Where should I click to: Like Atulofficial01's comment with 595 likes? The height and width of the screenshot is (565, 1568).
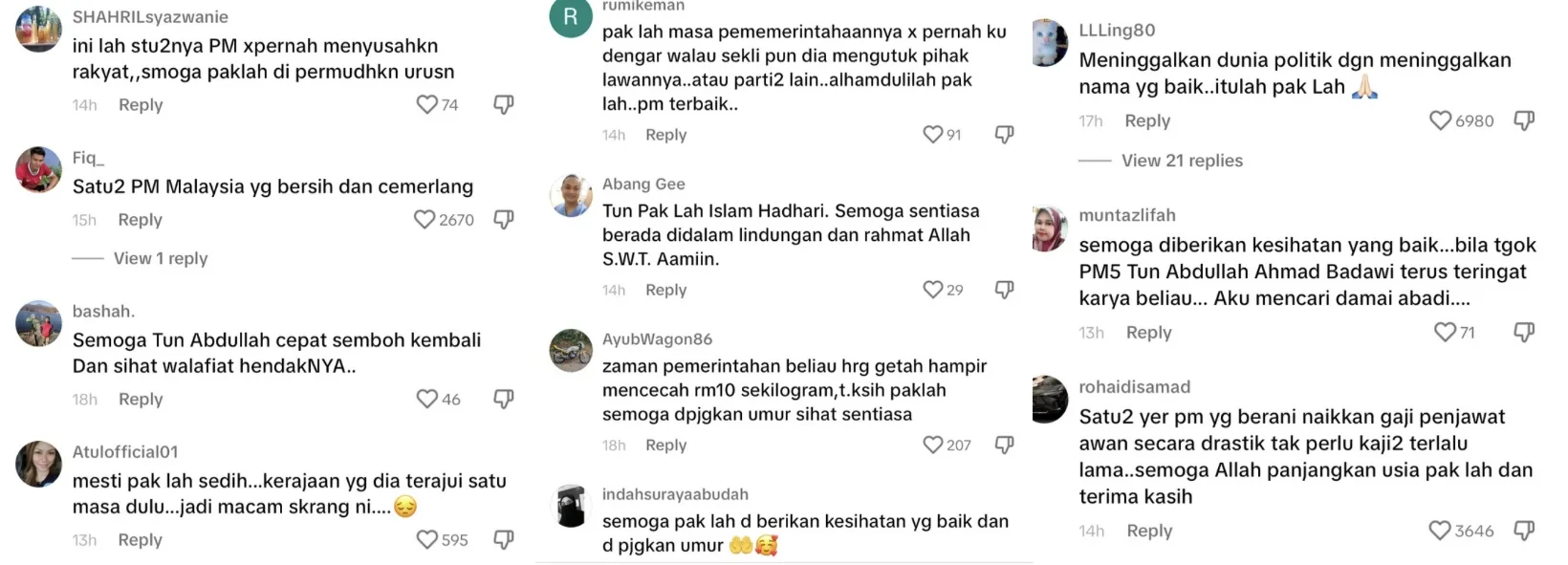[x=427, y=540]
